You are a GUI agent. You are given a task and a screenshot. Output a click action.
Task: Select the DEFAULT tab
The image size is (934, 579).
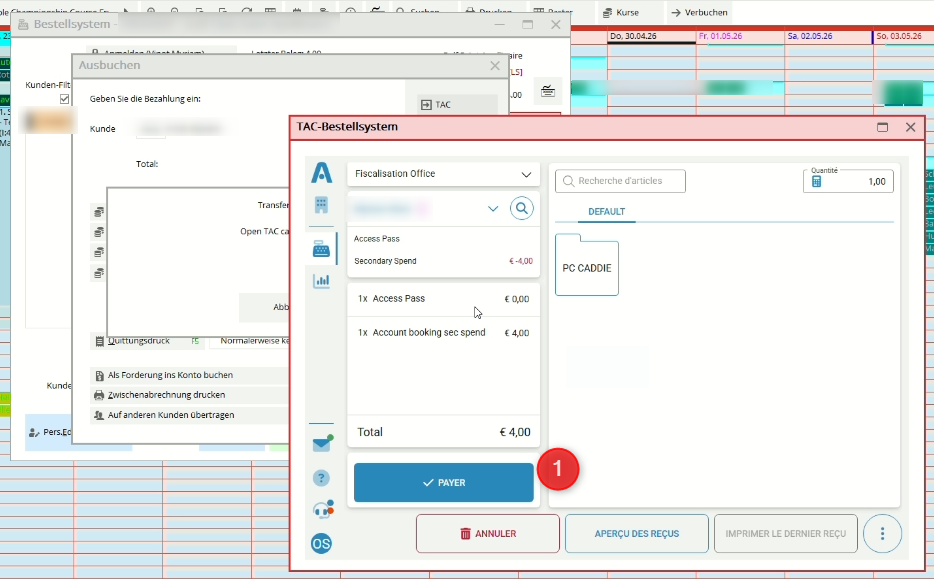606,212
